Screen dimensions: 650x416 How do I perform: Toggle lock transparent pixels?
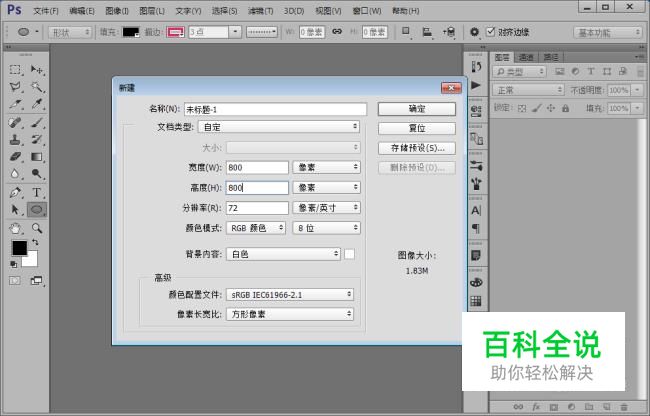[522, 109]
